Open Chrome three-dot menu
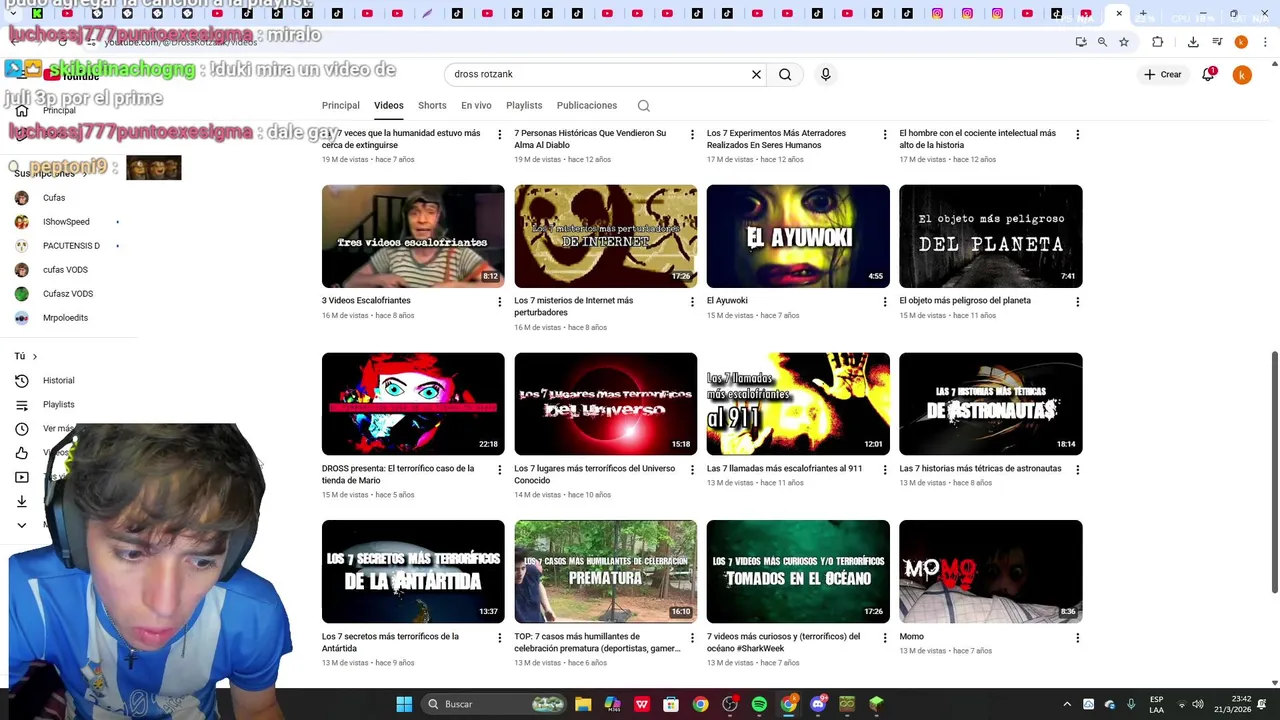Image resolution: width=1280 pixels, height=720 pixels. click(x=1265, y=42)
